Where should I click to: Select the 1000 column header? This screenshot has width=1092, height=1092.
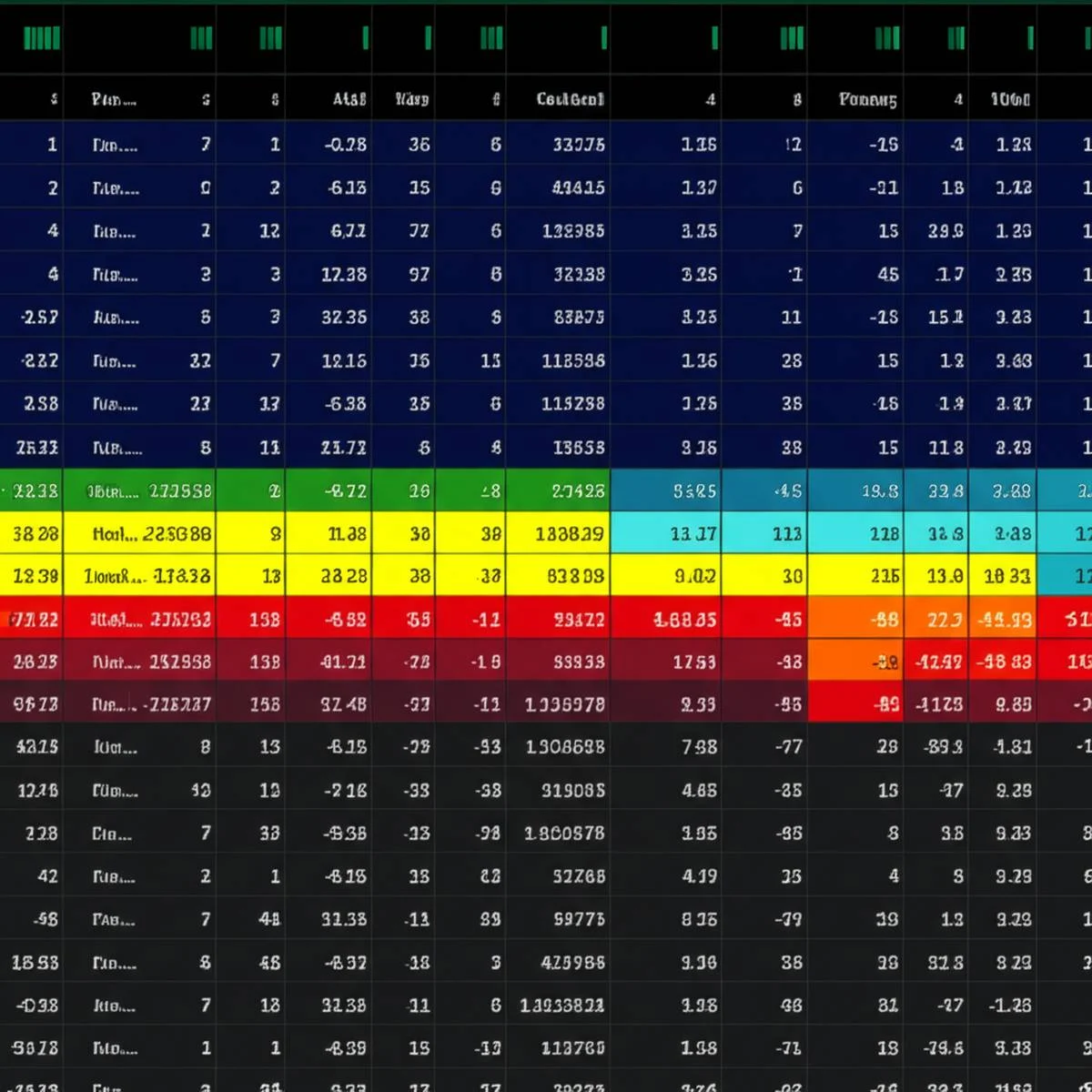pyautogui.click(x=1011, y=99)
